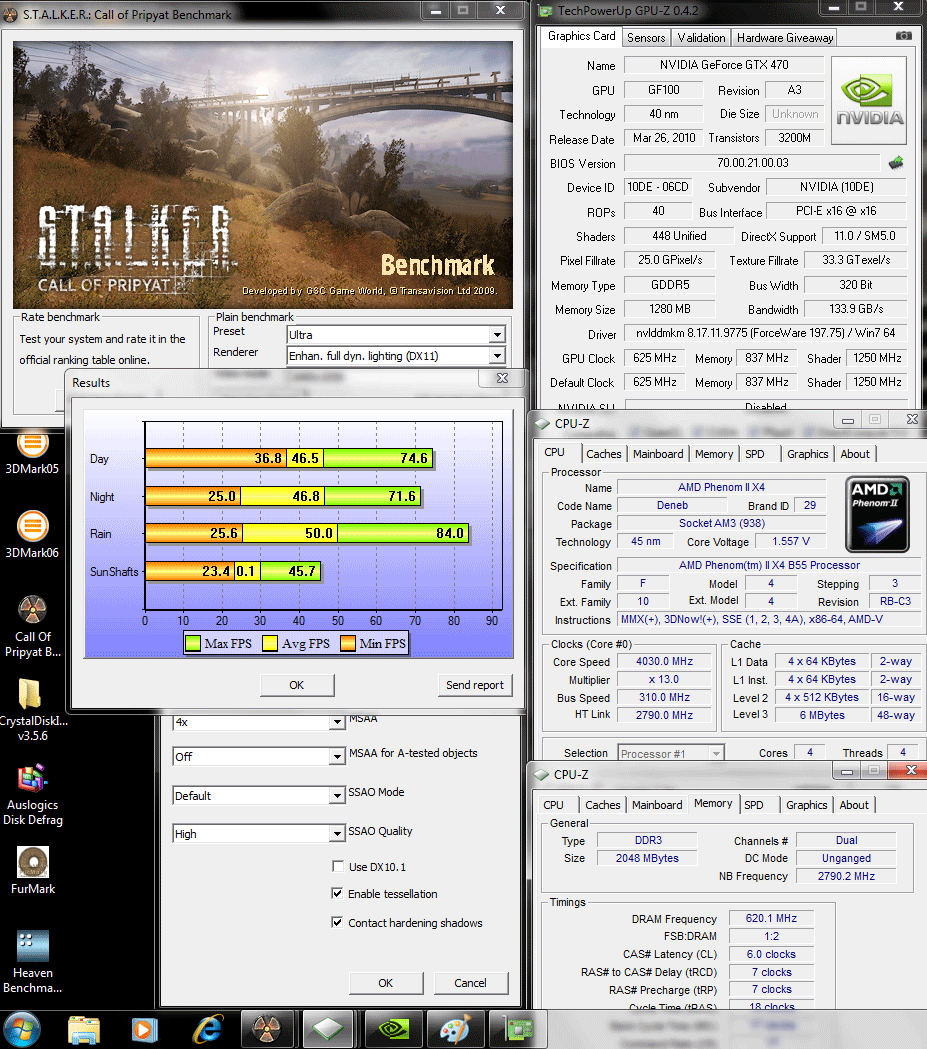Click DRAM Frequency value 620.1 MHz
The image size is (927, 1049).
click(771, 919)
